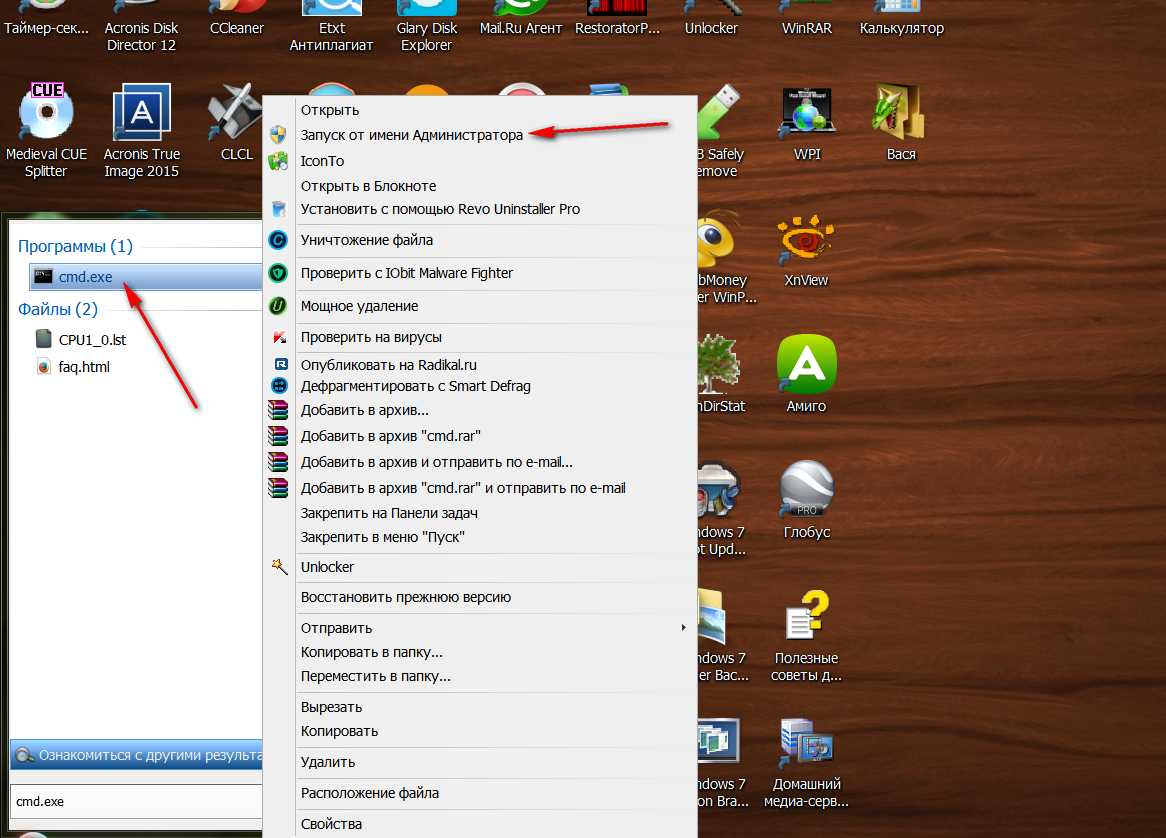Launch XnView desktop shortcut
The height and width of the screenshot is (838, 1166).
(x=806, y=251)
